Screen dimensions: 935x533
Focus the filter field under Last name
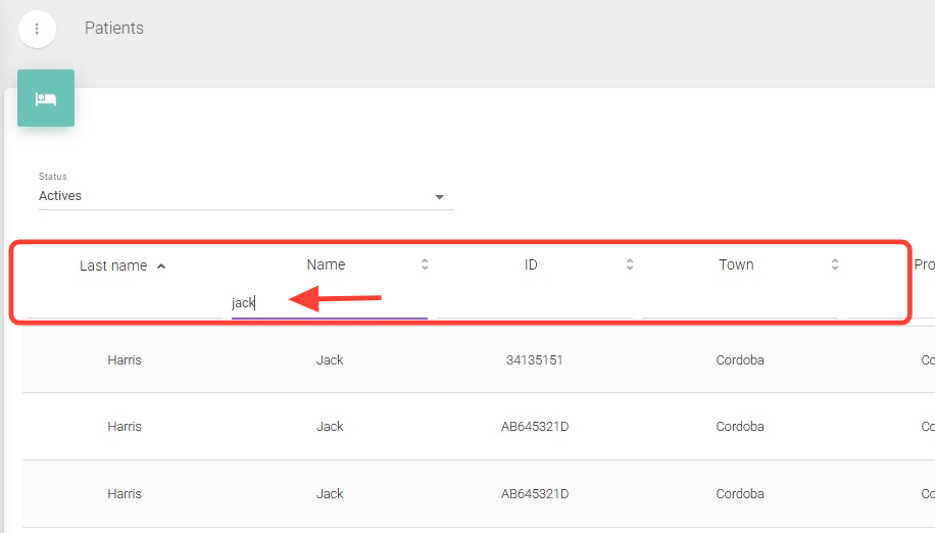(x=125, y=304)
